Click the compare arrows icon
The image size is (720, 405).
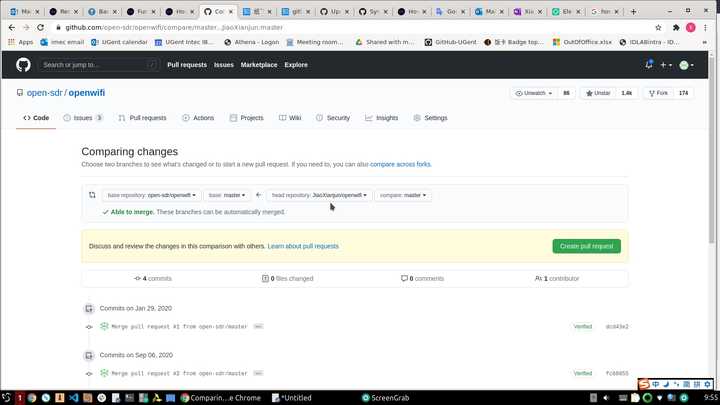(92, 195)
